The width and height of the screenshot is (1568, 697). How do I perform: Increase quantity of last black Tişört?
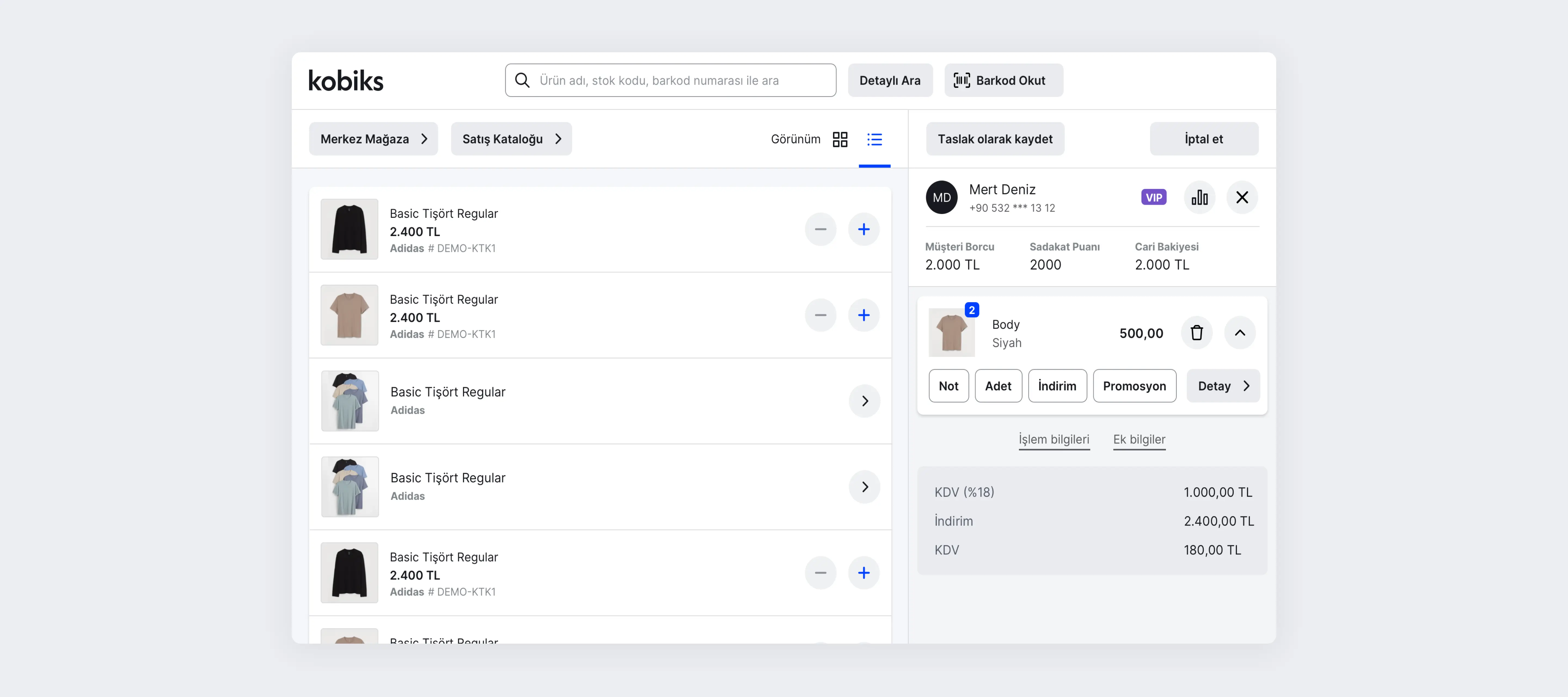pyautogui.click(x=864, y=573)
